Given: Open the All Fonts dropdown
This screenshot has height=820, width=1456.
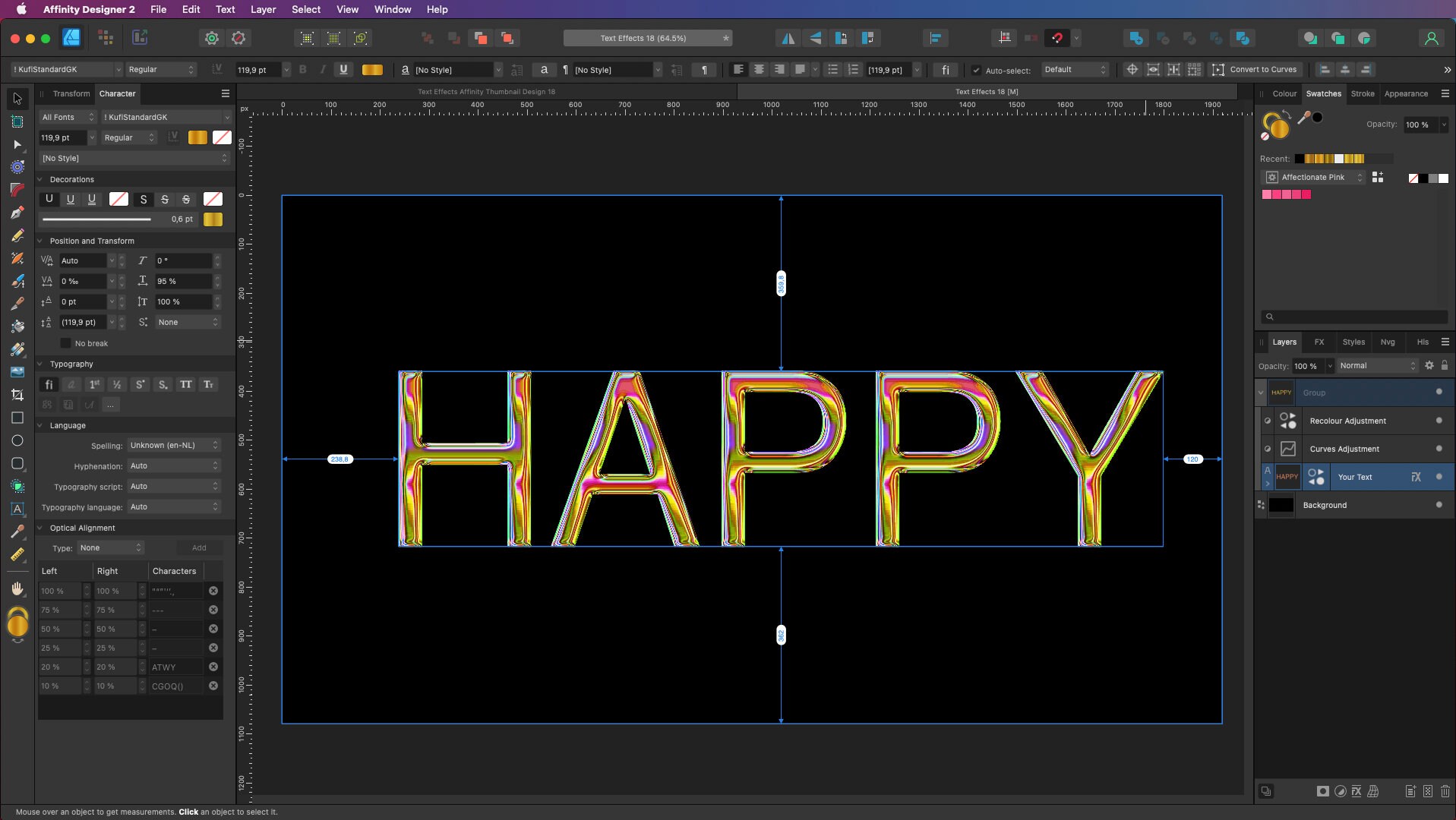Looking at the screenshot, I should point(66,117).
